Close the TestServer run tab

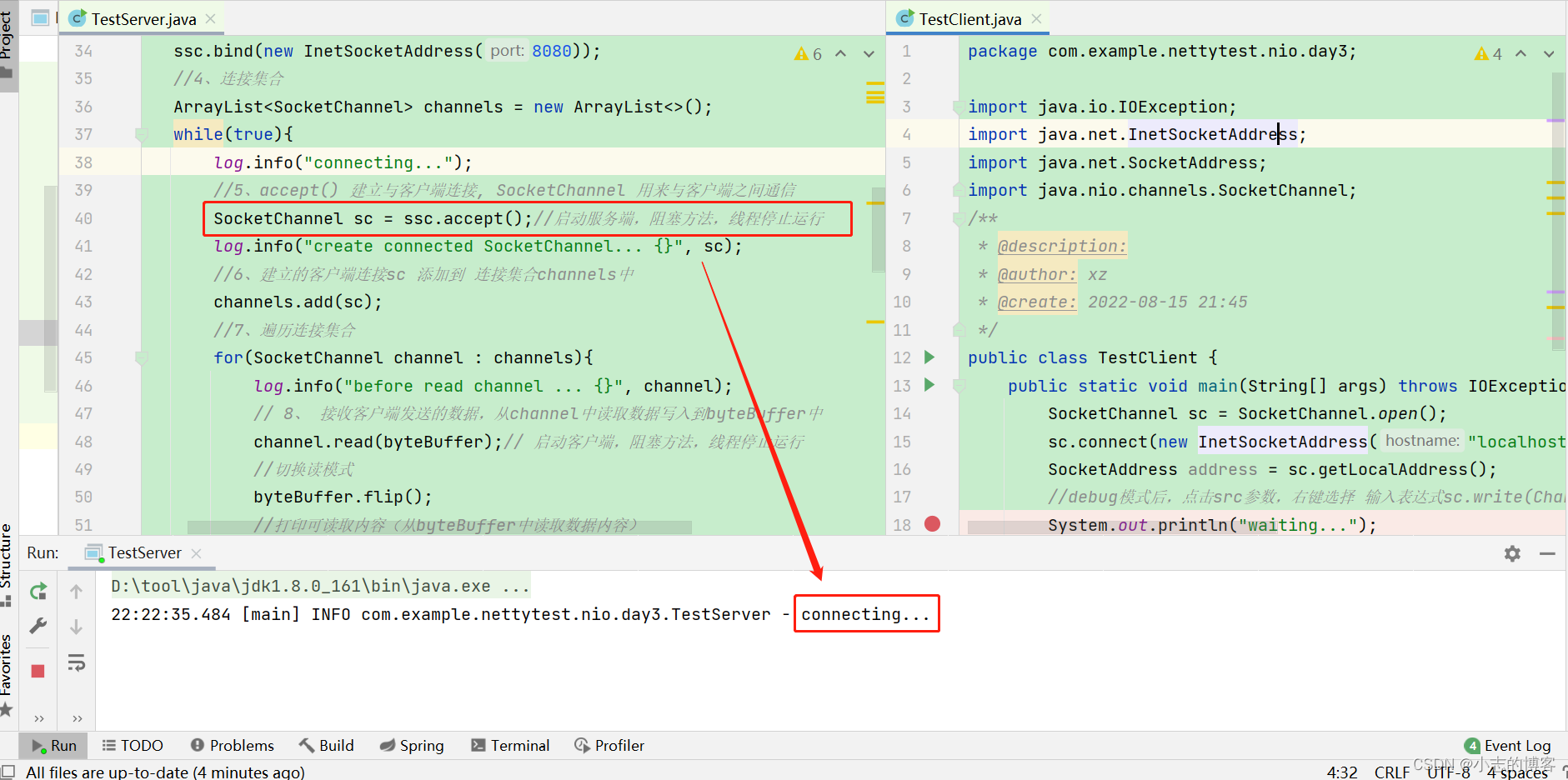(197, 553)
